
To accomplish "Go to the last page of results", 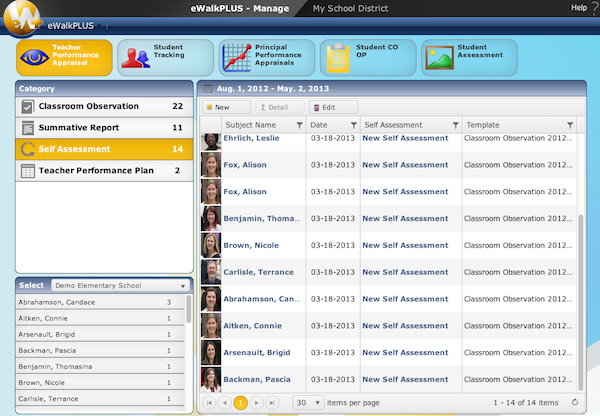I will (x=272, y=403).
